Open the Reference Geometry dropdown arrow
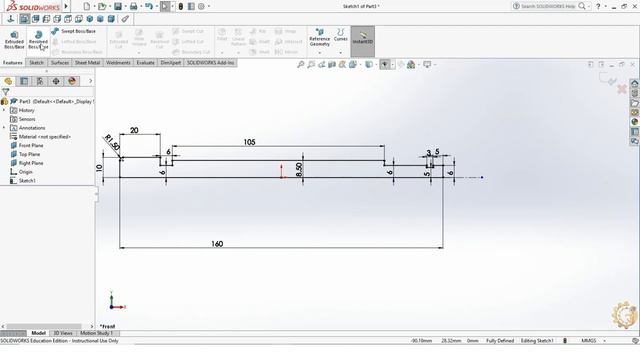Image resolution: width=640 pixels, height=360 pixels. pyautogui.click(x=320, y=53)
